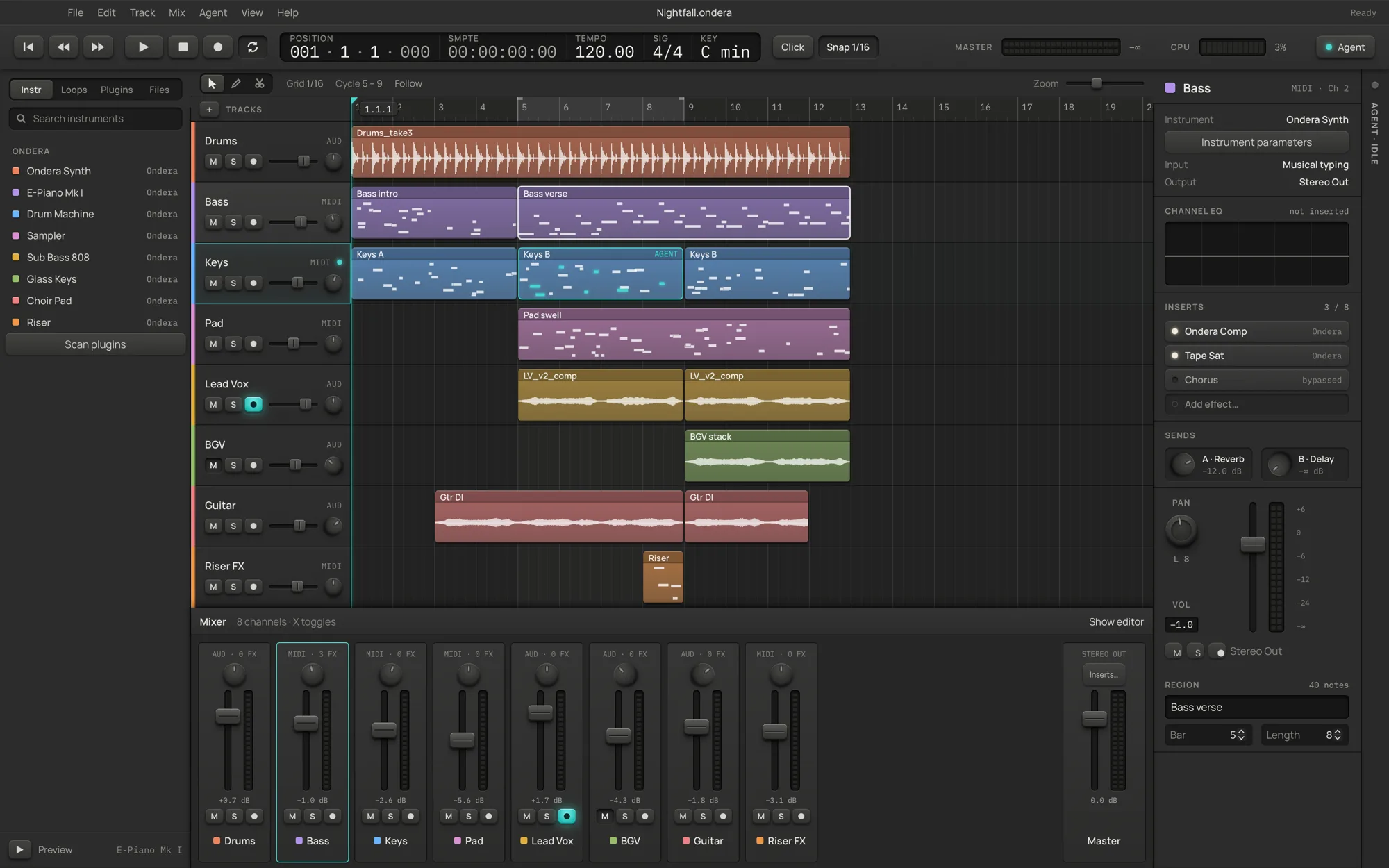This screenshot has width=1389, height=868.
Task: Unmute the BGV track
Action: [213, 465]
